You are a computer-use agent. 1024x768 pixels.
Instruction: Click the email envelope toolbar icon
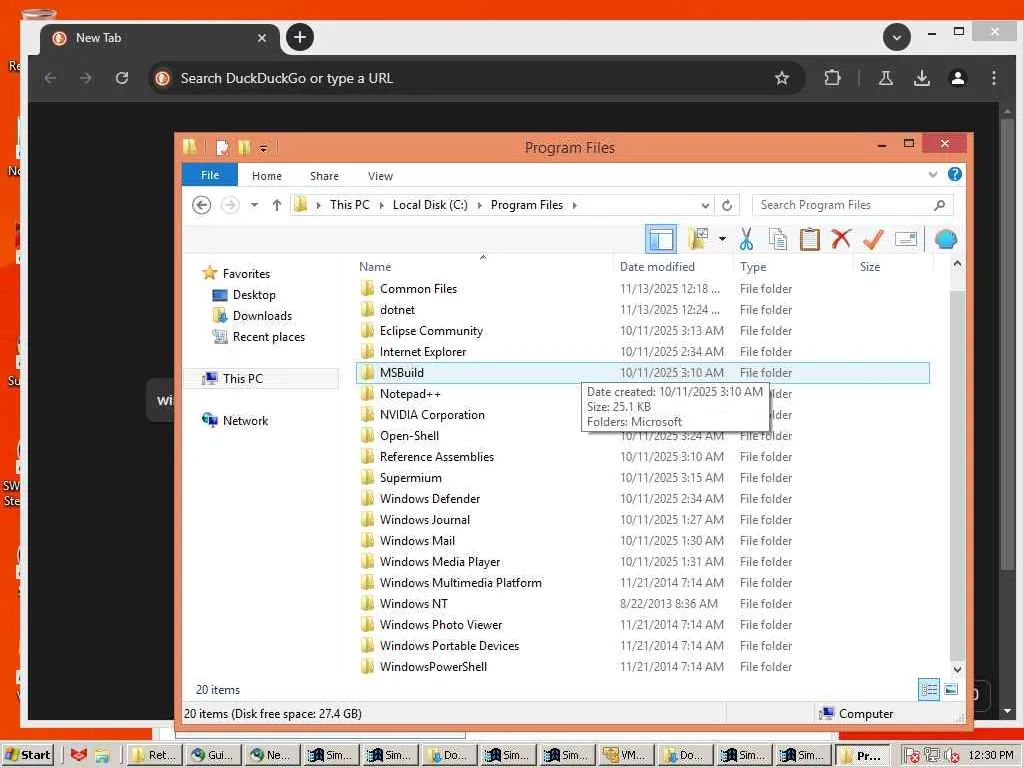906,239
